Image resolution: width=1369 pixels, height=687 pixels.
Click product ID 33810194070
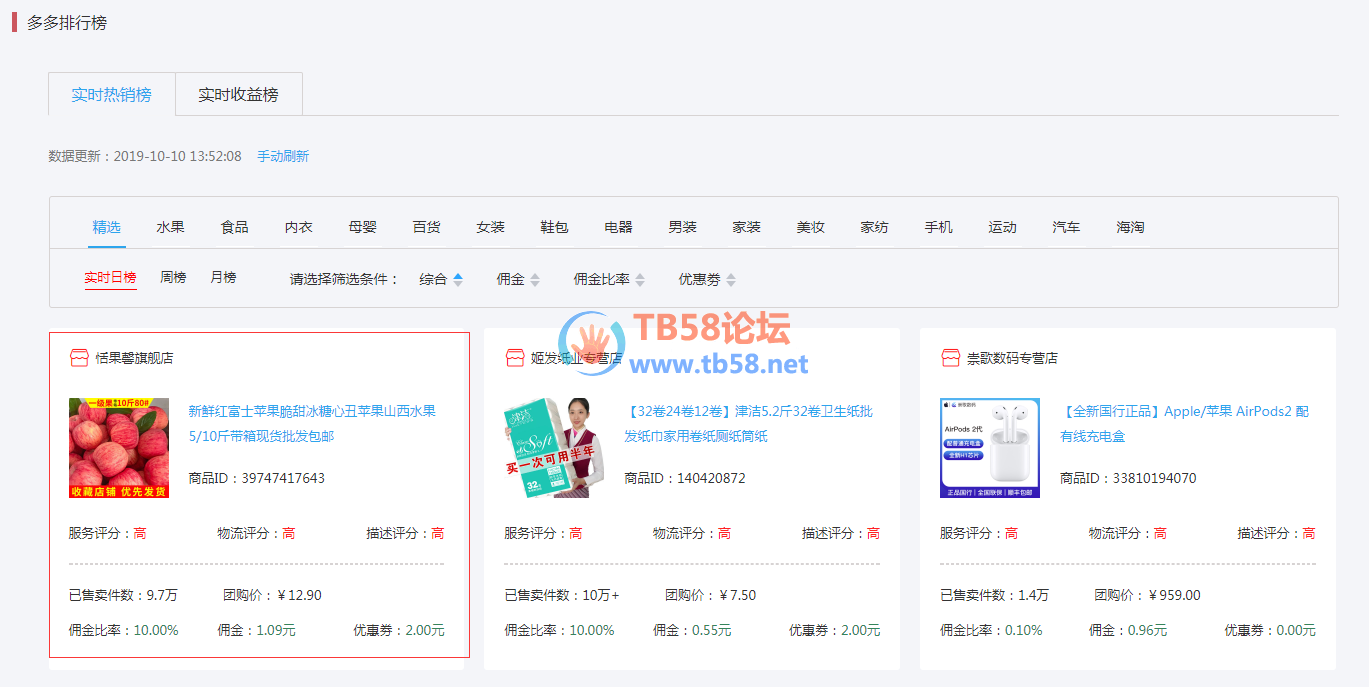tap(1155, 479)
